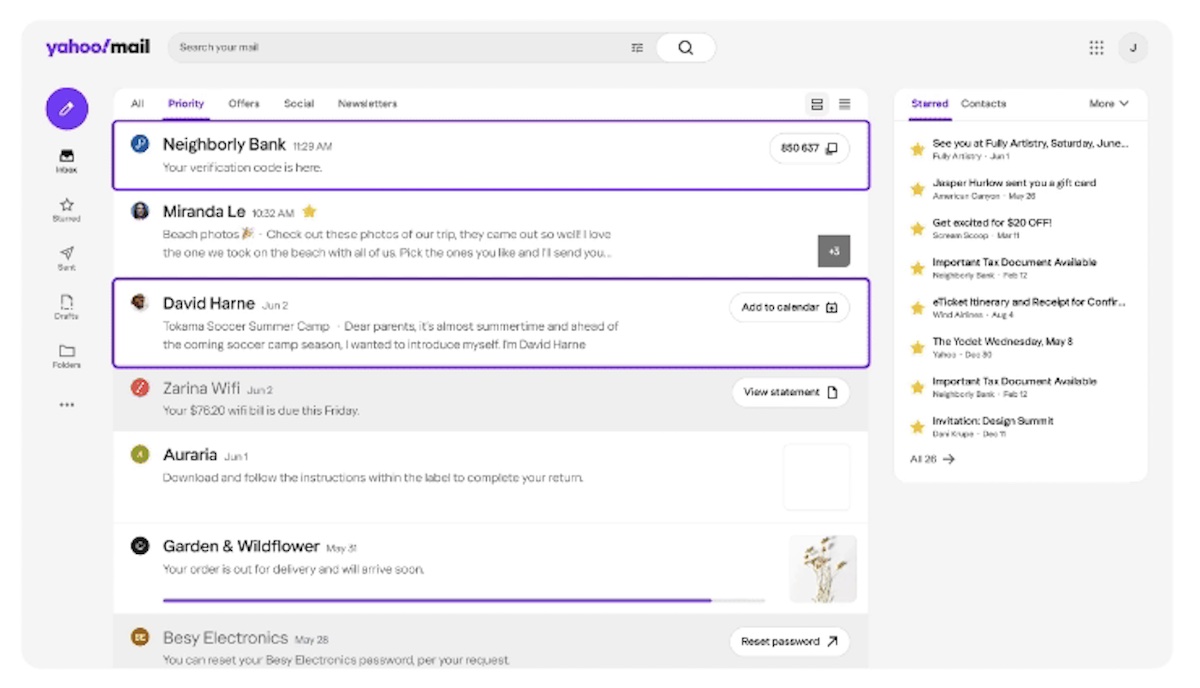
Task: Copy the 850 637 verification code
Action: point(809,148)
